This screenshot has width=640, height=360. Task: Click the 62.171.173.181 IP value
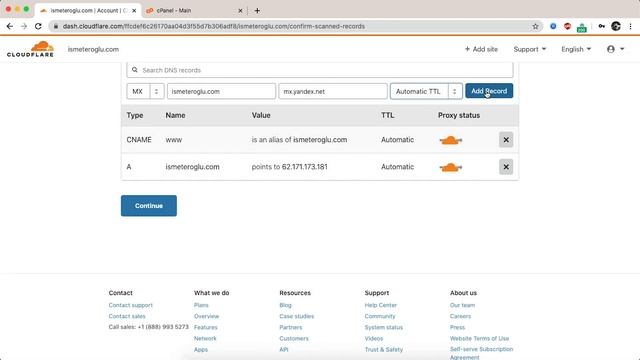pyautogui.click(x=304, y=167)
